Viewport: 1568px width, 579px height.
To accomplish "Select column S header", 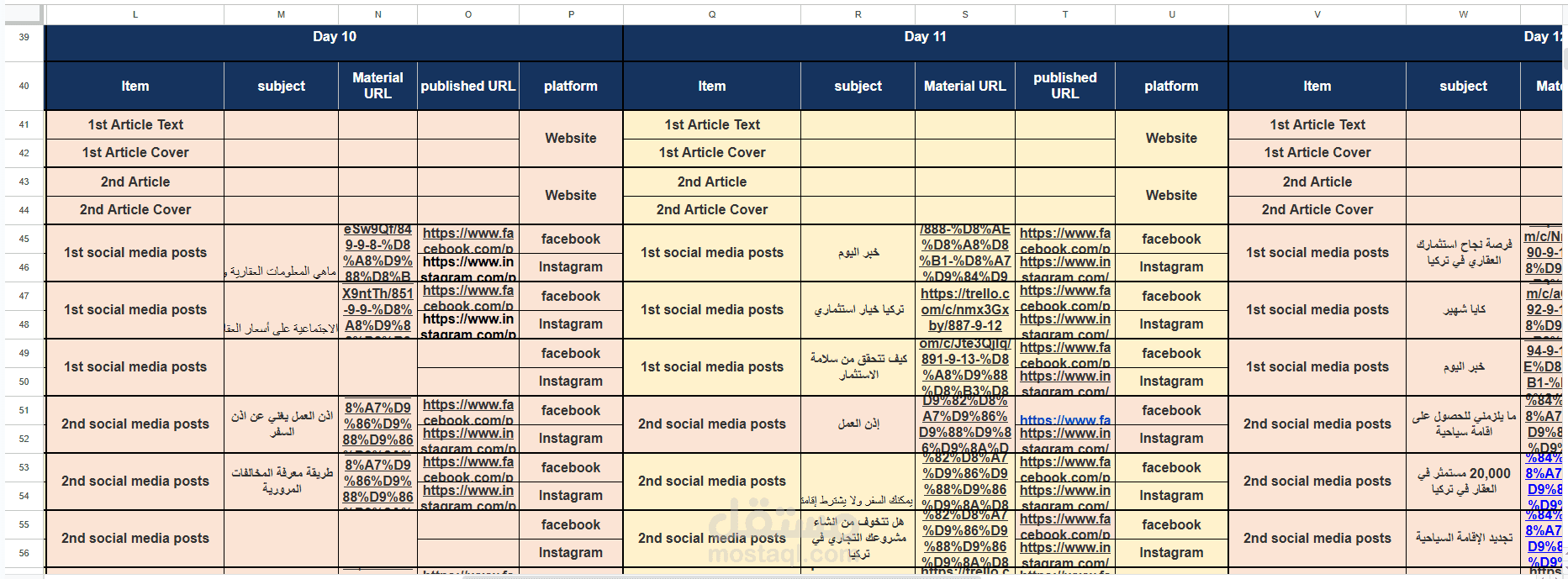I will [x=965, y=14].
